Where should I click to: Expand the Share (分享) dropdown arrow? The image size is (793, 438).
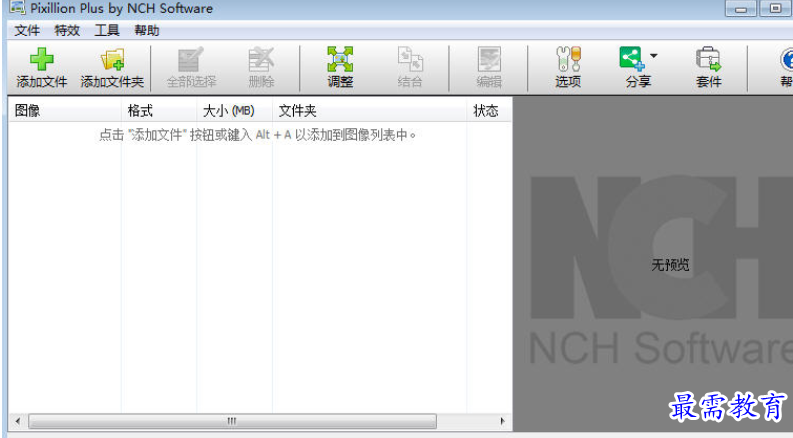653,56
